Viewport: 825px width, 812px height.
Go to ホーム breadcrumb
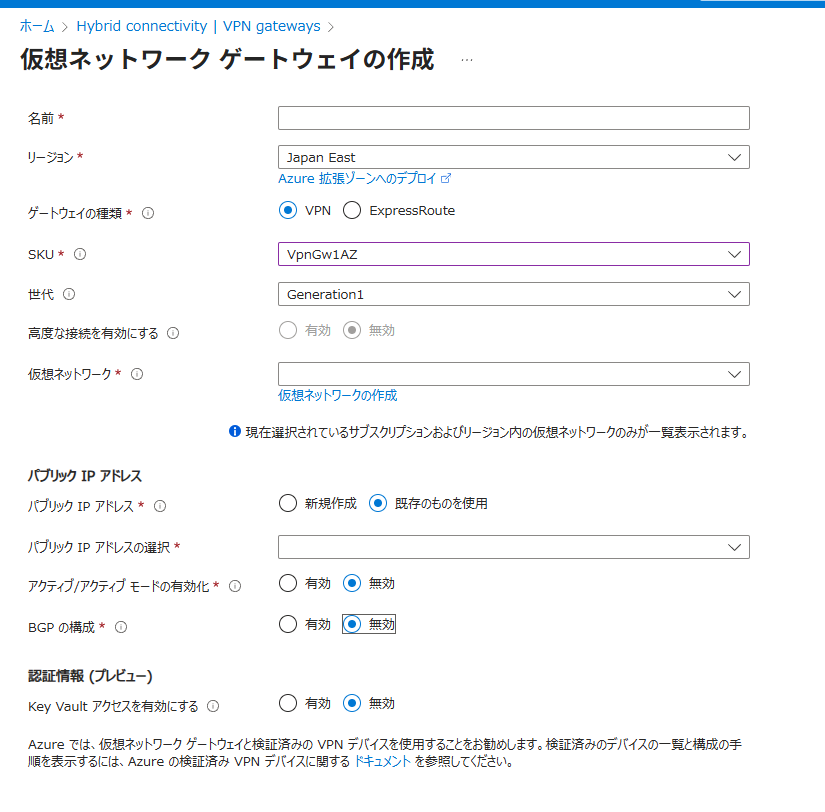coord(37,26)
